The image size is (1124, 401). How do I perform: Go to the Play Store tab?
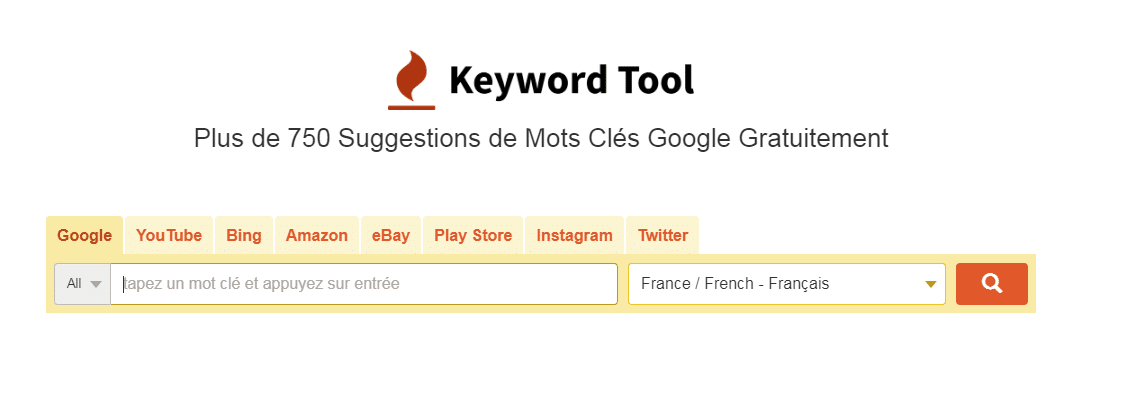[x=473, y=235]
